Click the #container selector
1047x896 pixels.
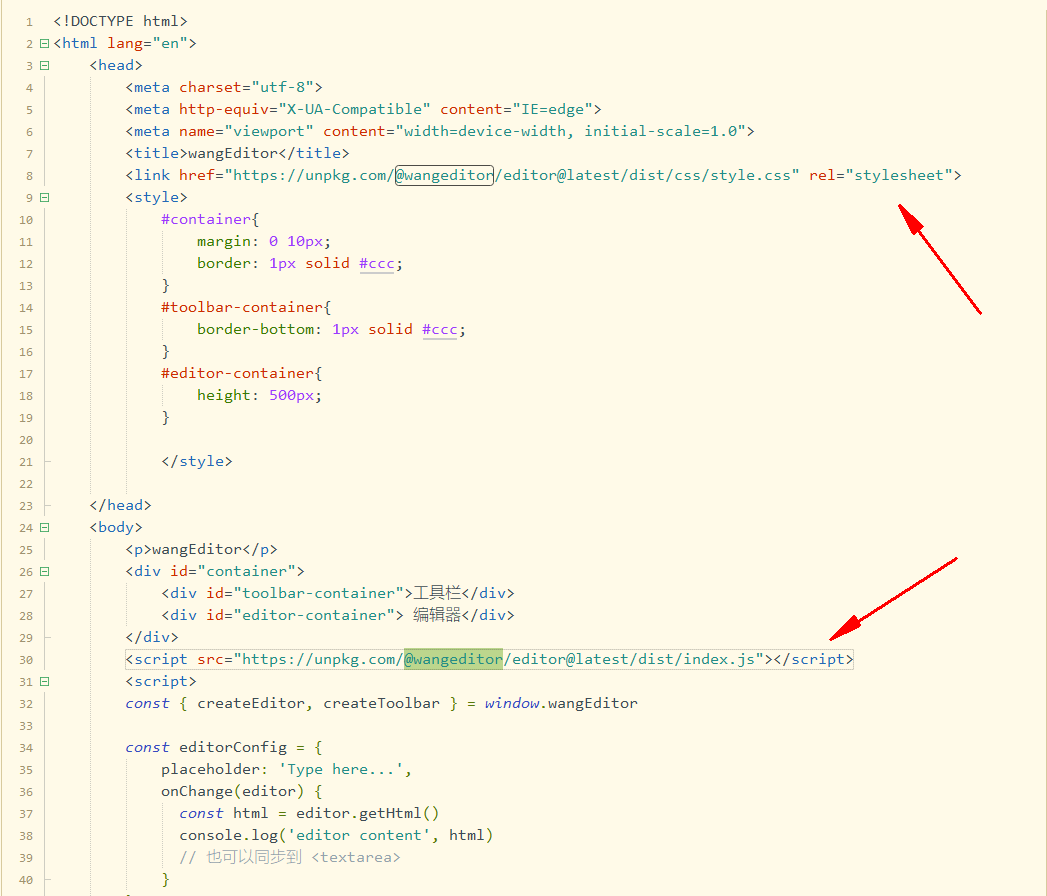[206, 220]
